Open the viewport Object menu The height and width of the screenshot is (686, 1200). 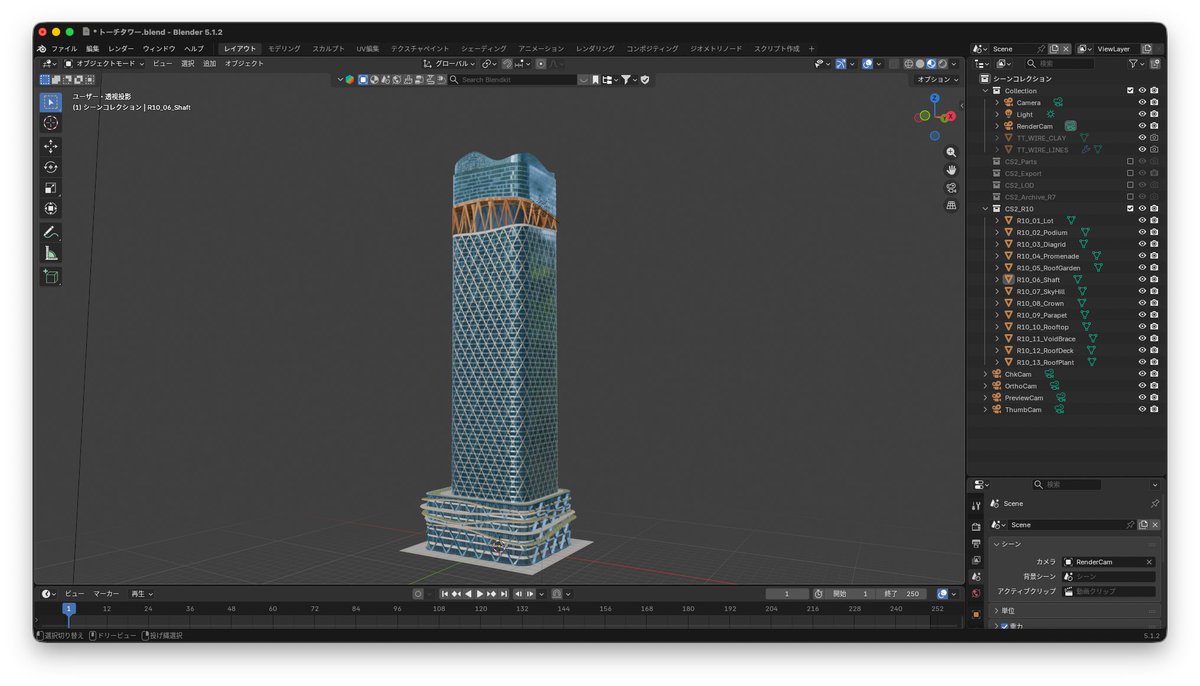[x=244, y=64]
